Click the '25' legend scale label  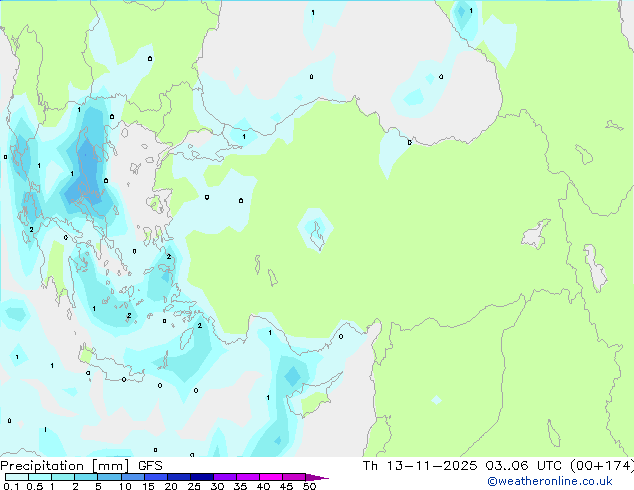[x=194, y=486]
